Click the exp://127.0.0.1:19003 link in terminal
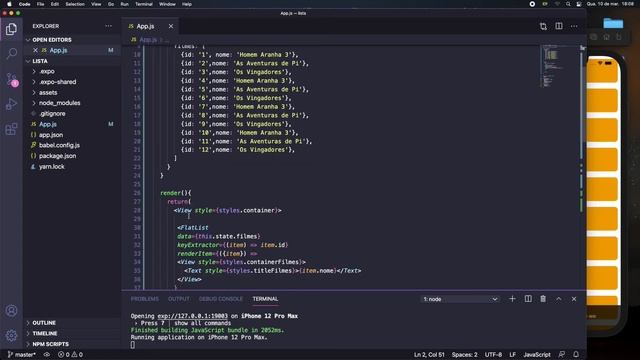Viewport: 640px width, 360px height. 193,316
